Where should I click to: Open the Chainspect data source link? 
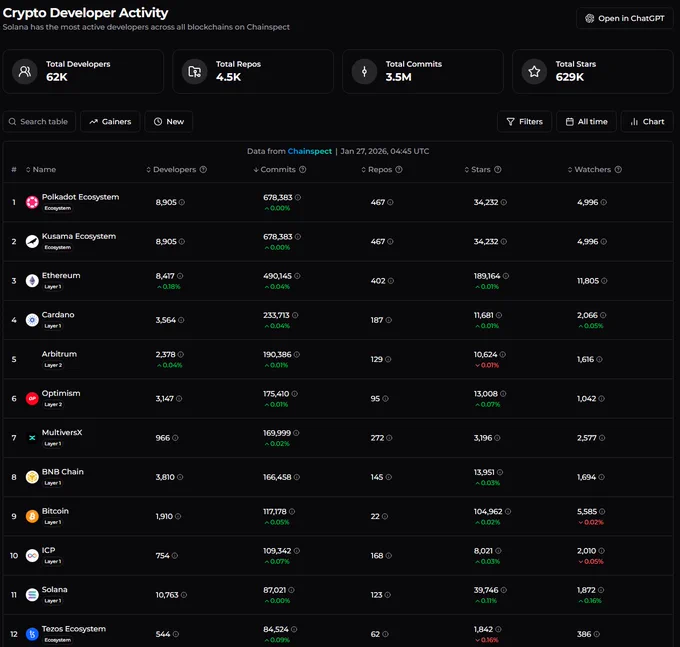click(310, 151)
